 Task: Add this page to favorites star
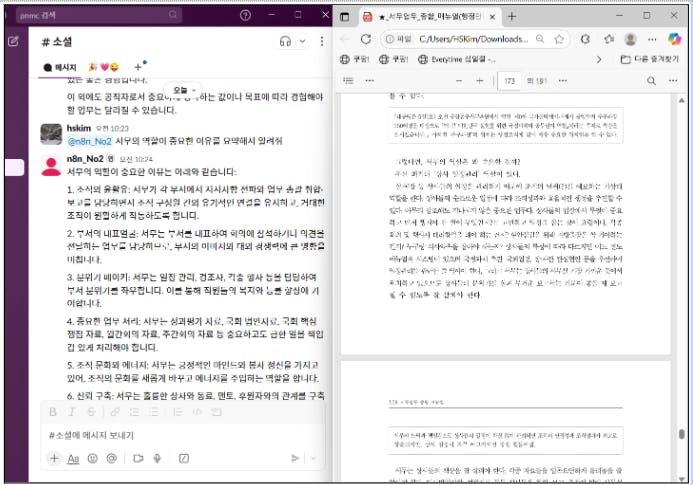click(559, 39)
